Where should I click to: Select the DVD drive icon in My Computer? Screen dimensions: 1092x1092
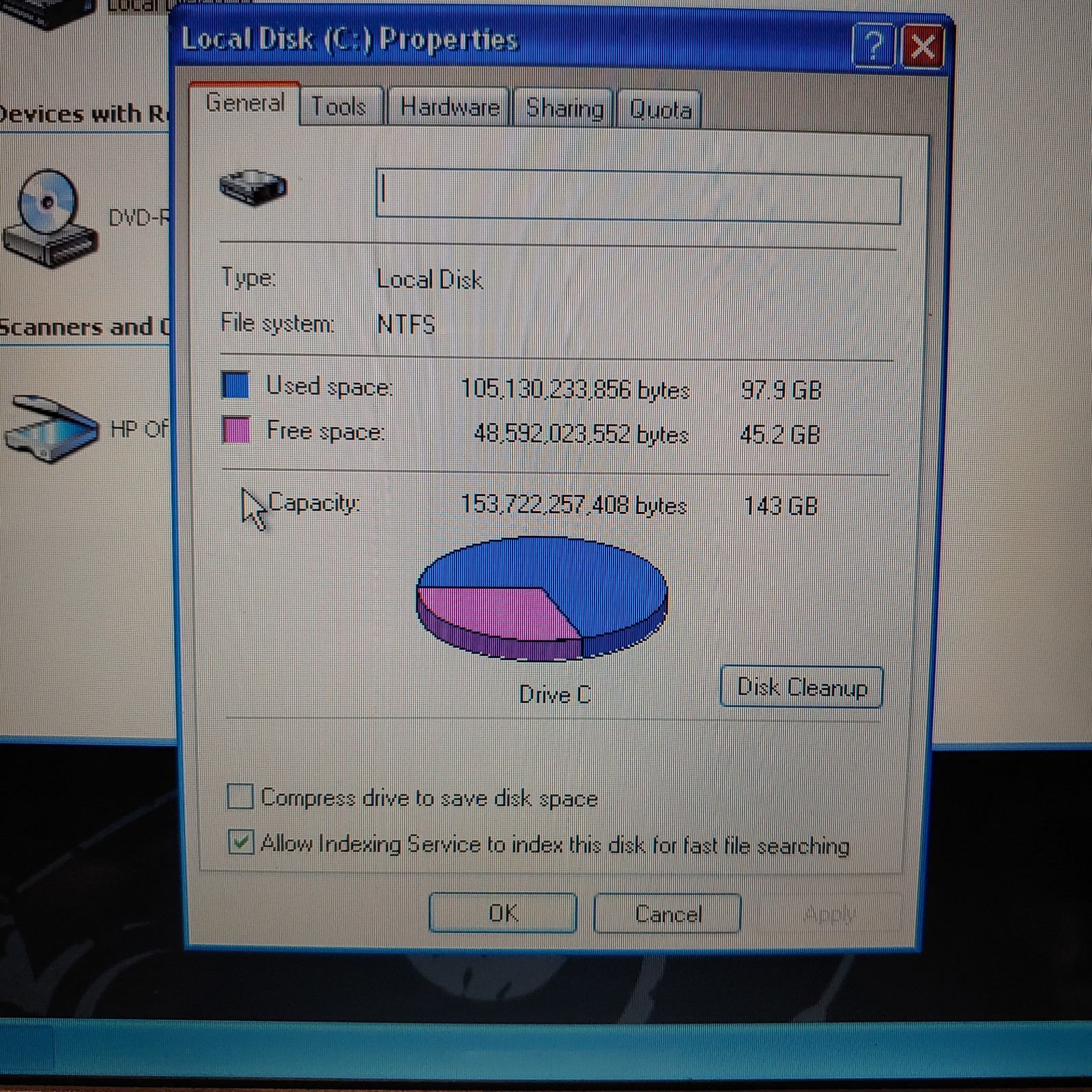tap(49, 220)
